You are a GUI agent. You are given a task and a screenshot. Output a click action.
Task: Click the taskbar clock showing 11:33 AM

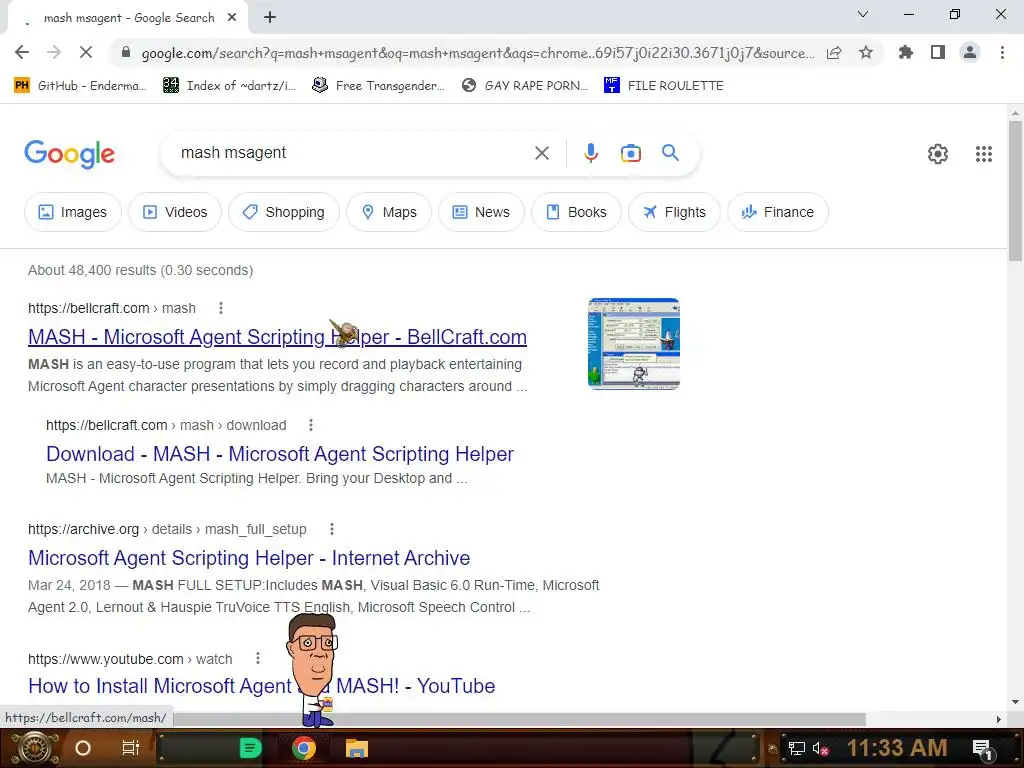897,748
